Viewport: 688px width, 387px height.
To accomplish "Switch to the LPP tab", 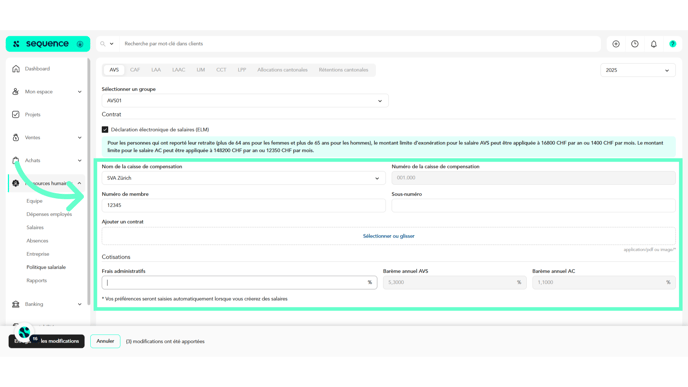I will click(242, 70).
